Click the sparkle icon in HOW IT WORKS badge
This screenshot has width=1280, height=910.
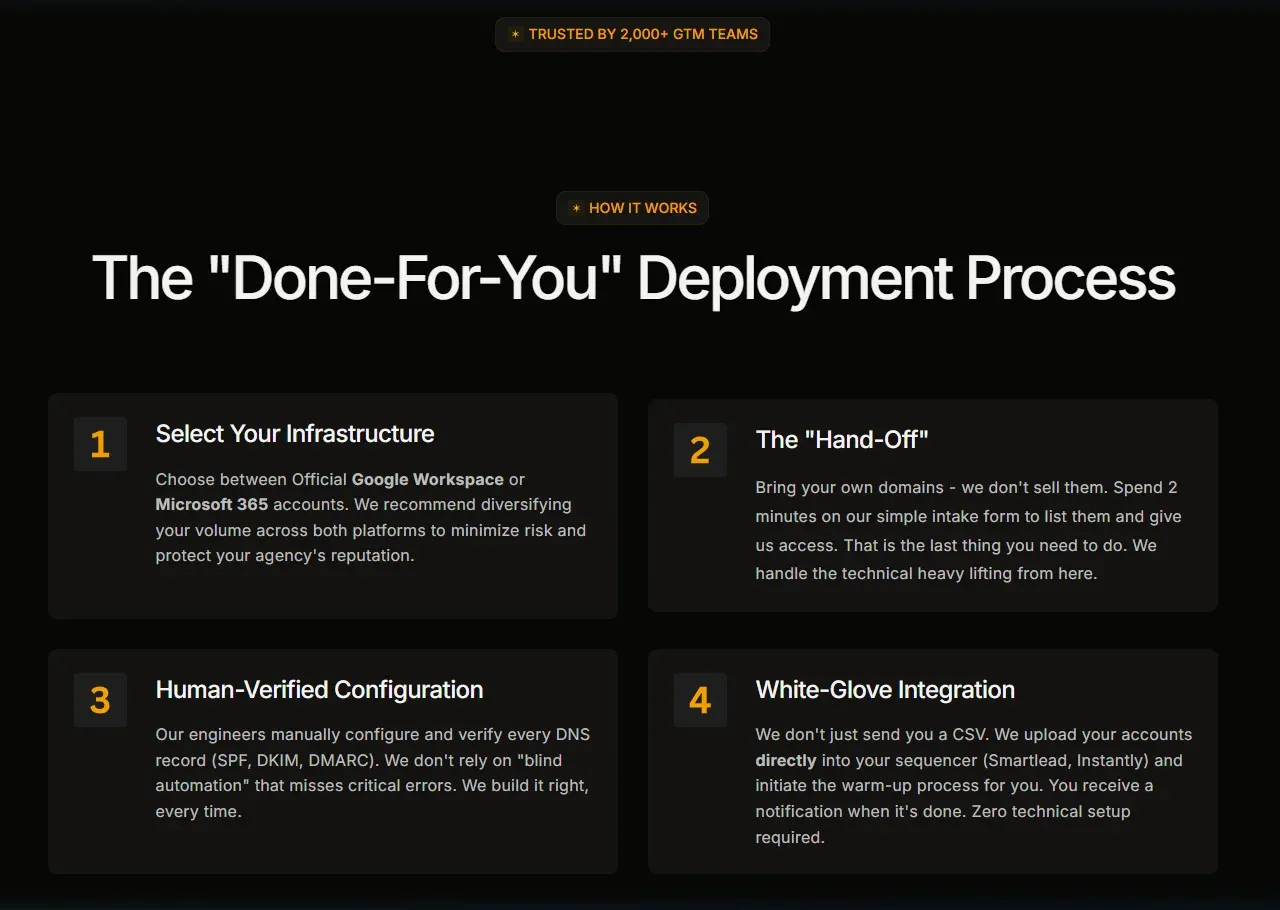click(576, 208)
